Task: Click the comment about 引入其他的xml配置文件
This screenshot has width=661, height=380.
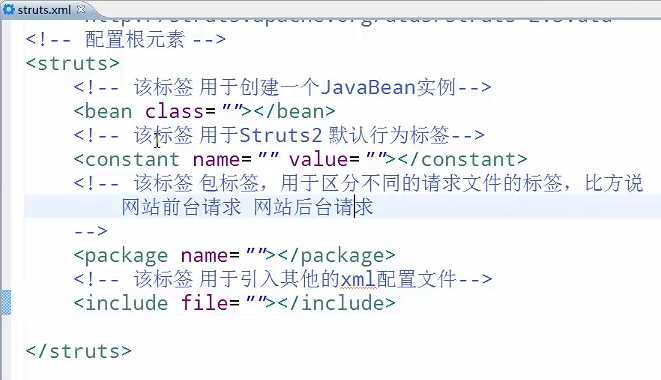Action: pos(283,279)
